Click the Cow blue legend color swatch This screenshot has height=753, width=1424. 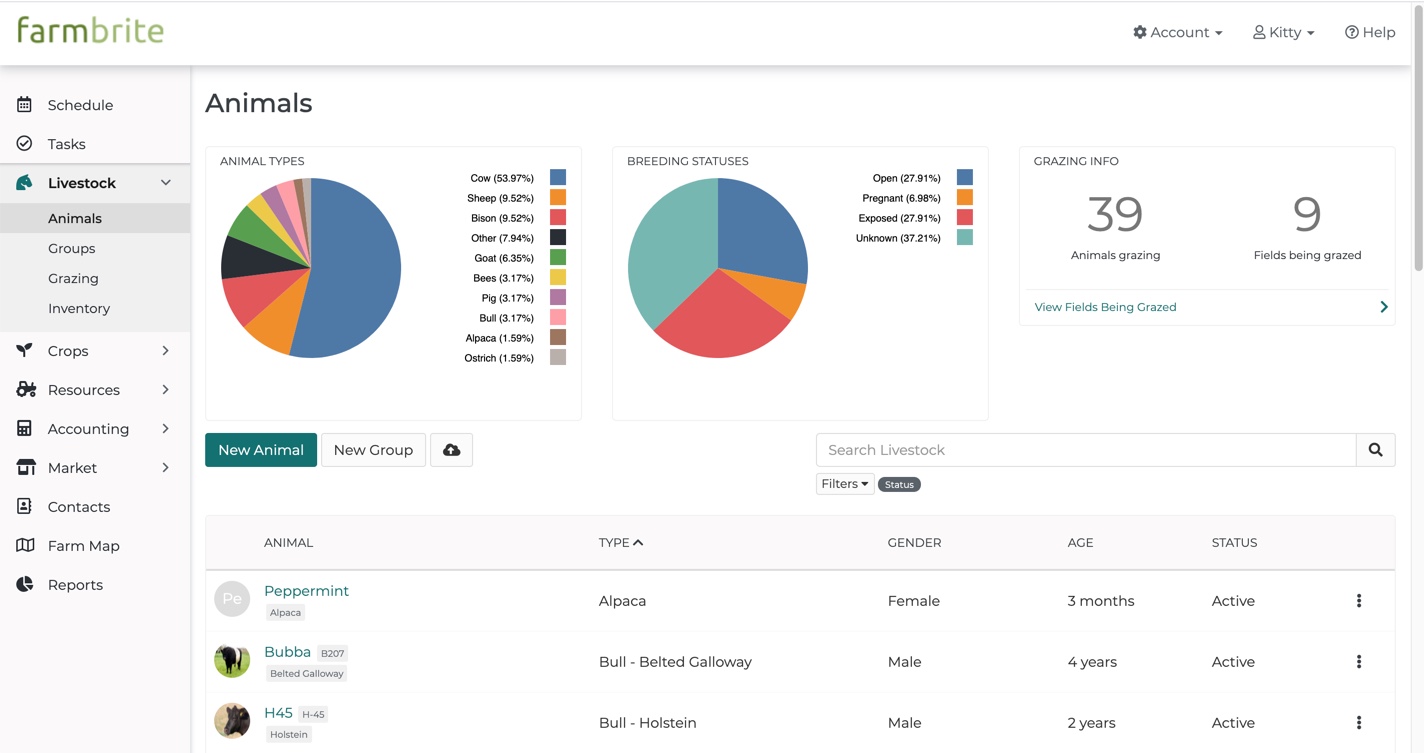click(x=558, y=178)
